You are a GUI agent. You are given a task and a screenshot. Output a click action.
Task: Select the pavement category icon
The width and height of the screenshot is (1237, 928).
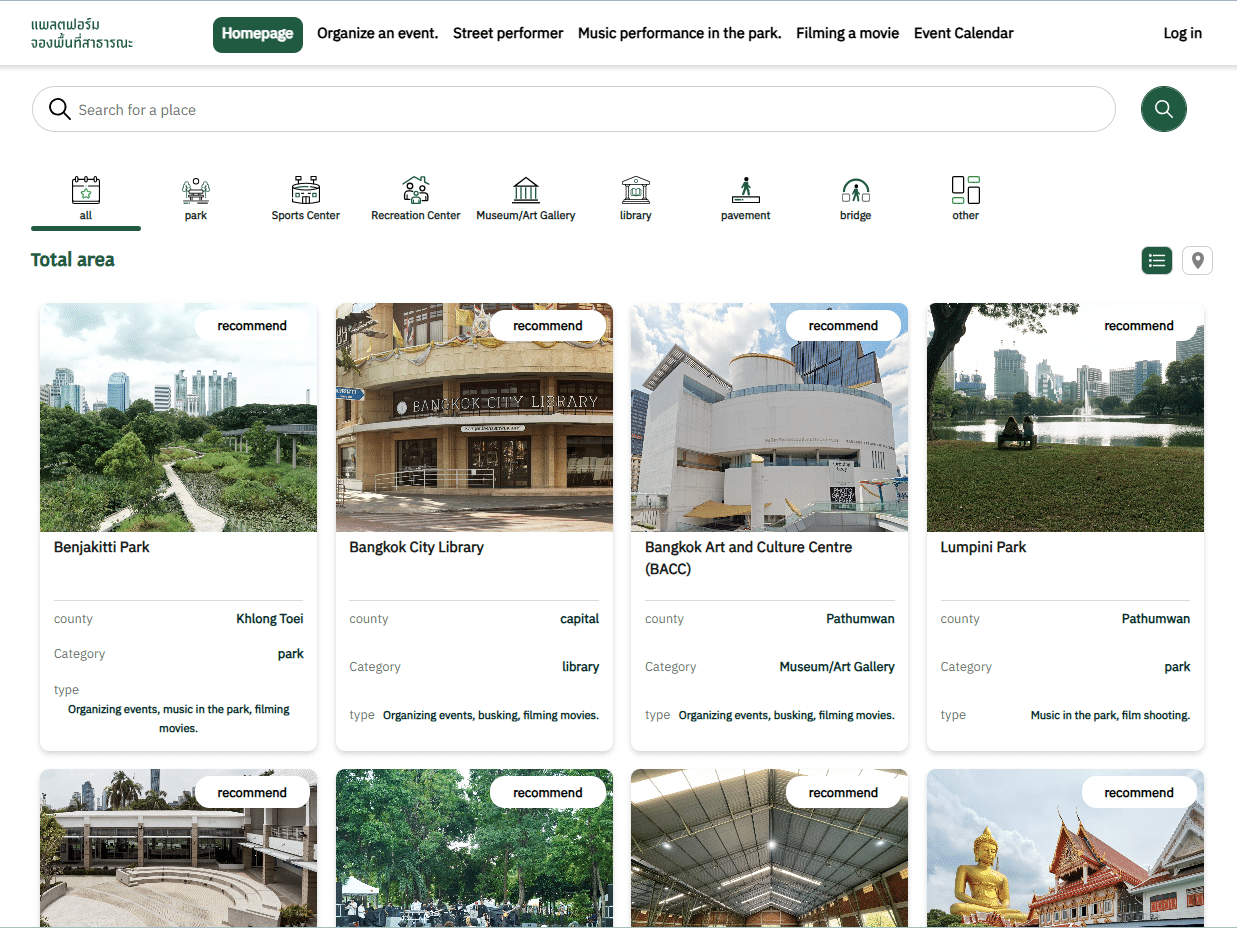(746, 190)
